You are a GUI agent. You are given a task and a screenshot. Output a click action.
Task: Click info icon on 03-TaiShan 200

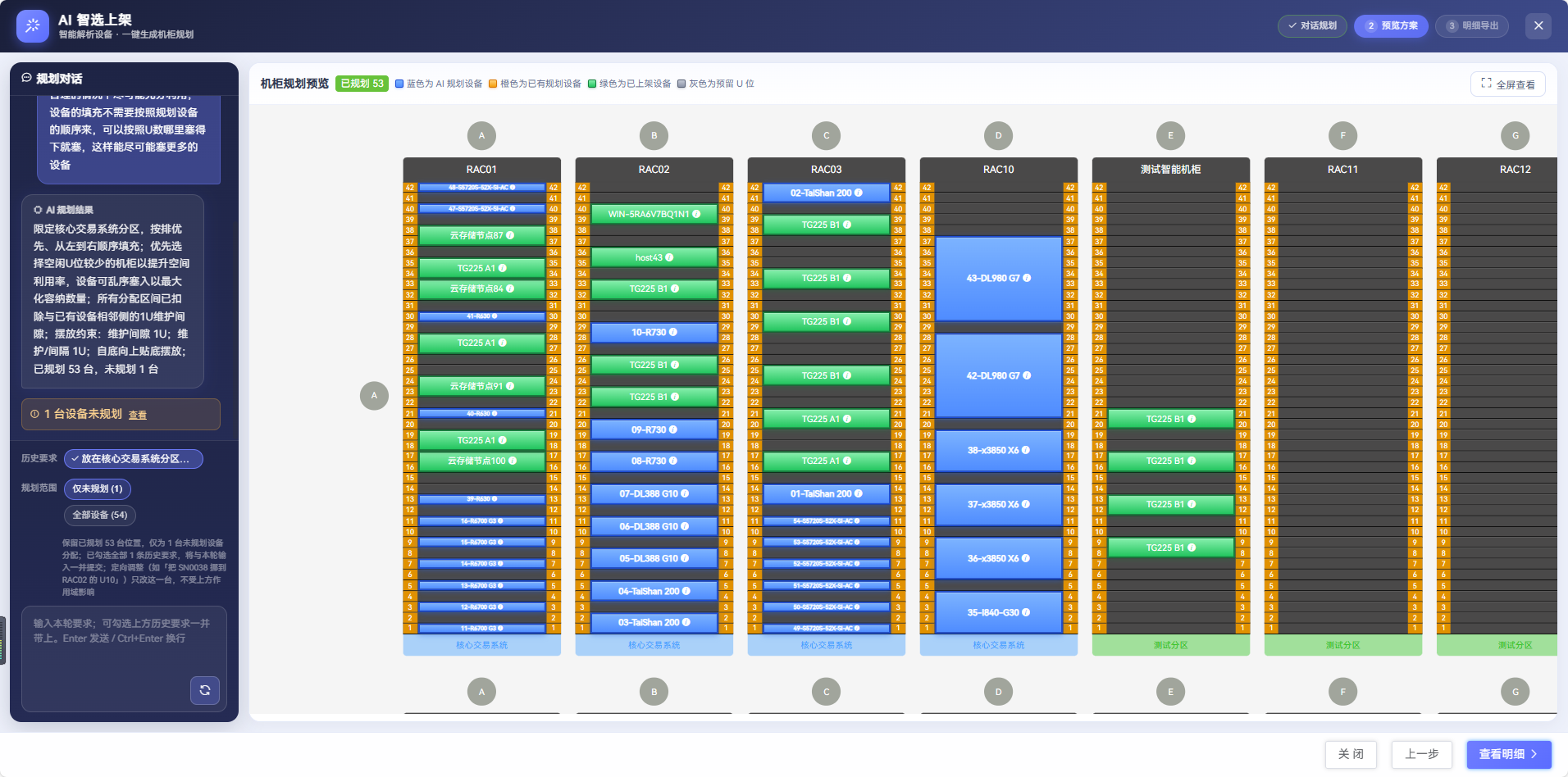(686, 622)
